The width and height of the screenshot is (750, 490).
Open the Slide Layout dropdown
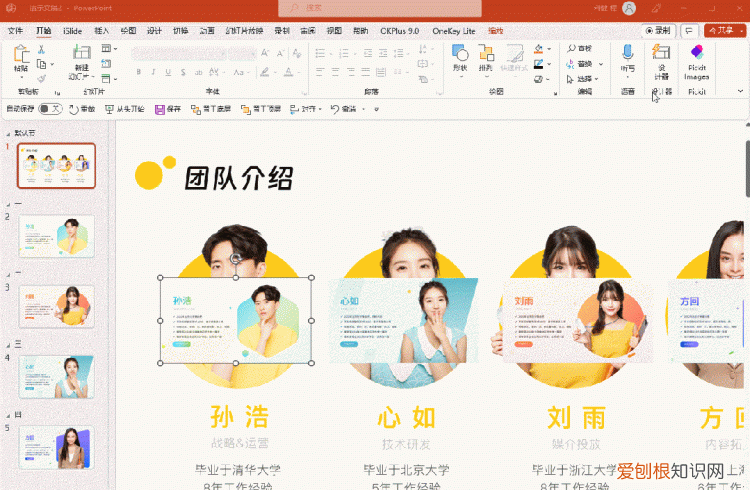(x=110, y=48)
